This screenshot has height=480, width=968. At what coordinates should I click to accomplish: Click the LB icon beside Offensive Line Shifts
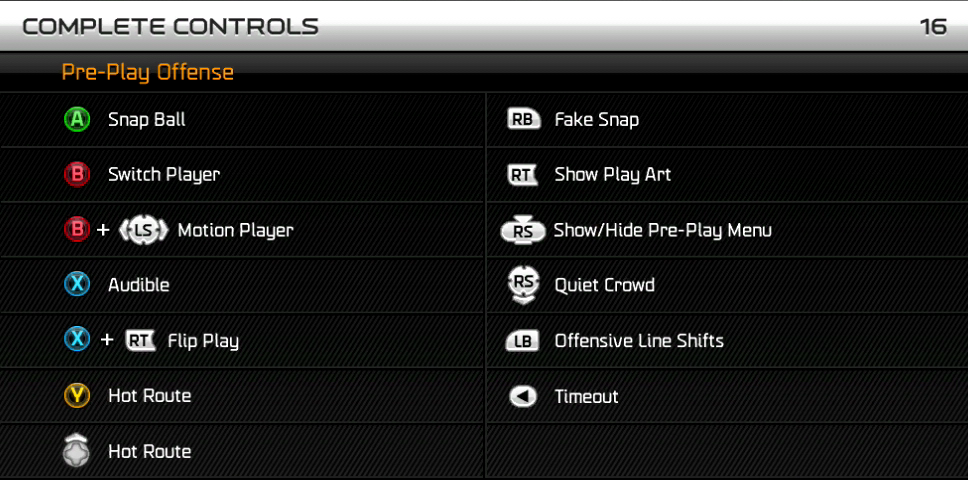[522, 341]
